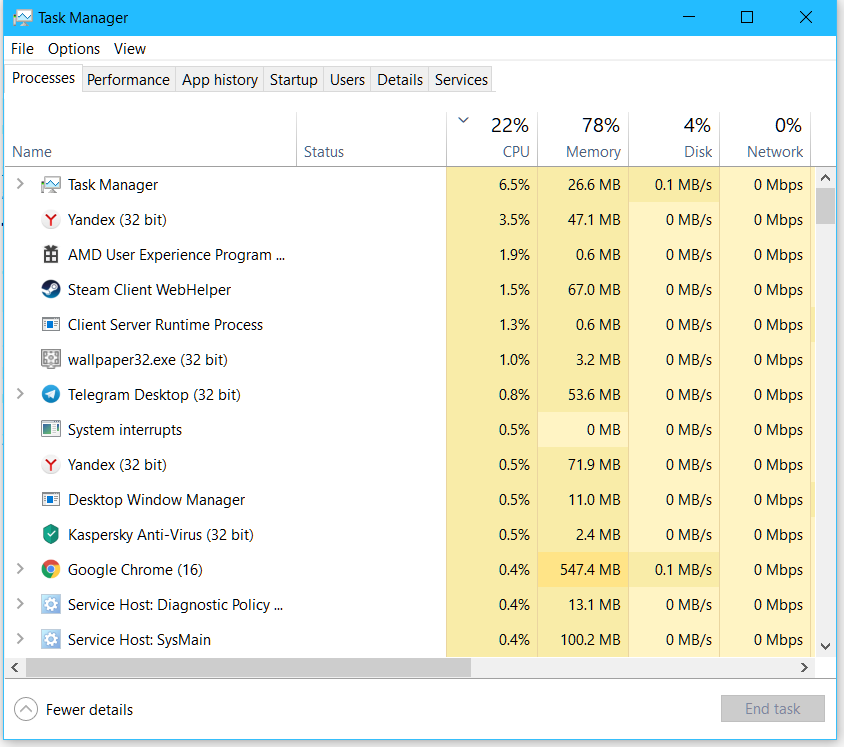Switch to the Users tab
The width and height of the screenshot is (844, 747).
point(347,80)
